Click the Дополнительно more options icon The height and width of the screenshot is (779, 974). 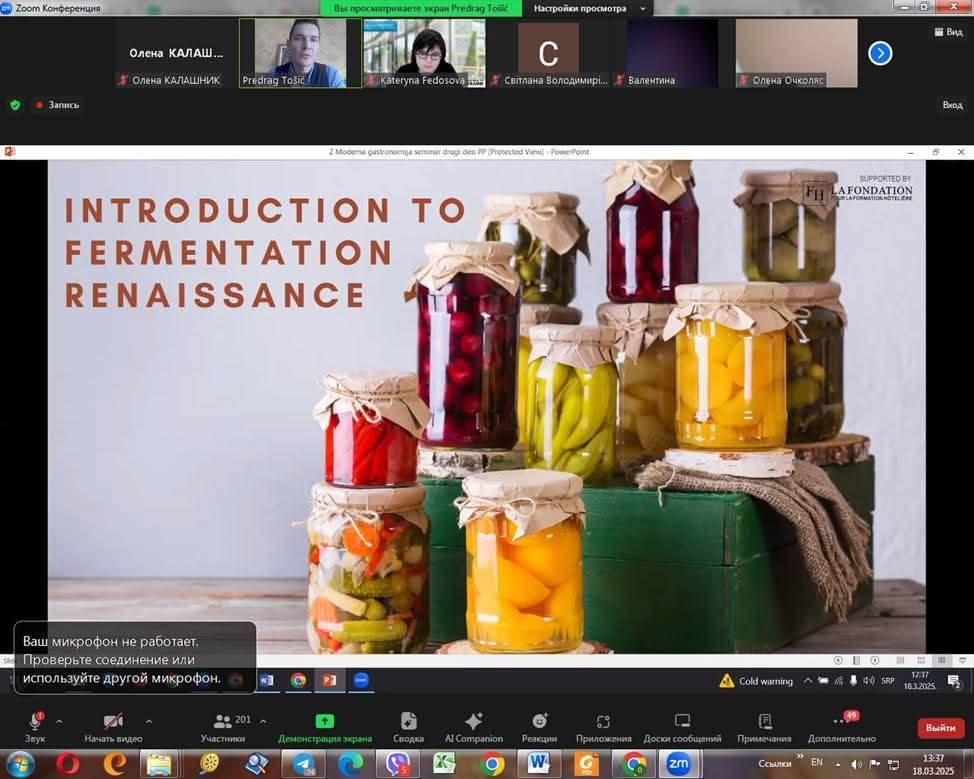(841, 724)
